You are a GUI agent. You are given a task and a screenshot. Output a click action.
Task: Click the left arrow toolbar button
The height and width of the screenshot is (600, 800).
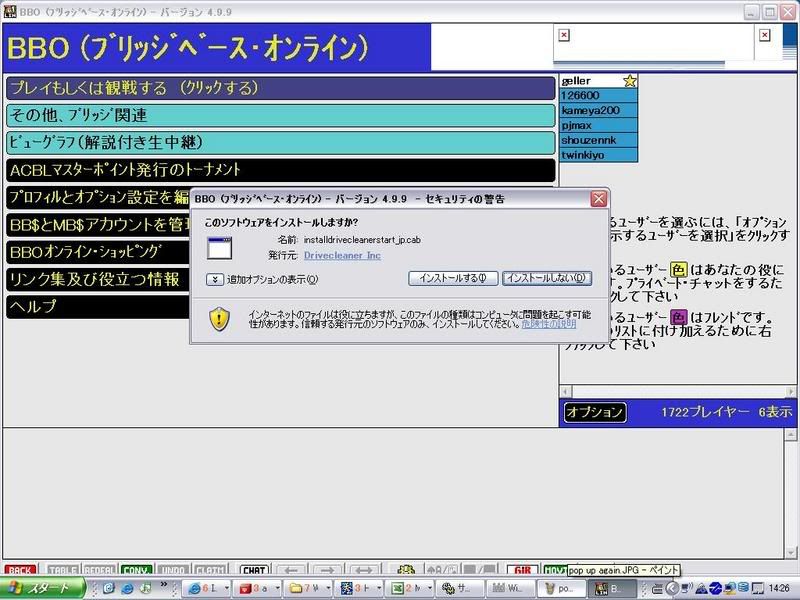[291, 570]
